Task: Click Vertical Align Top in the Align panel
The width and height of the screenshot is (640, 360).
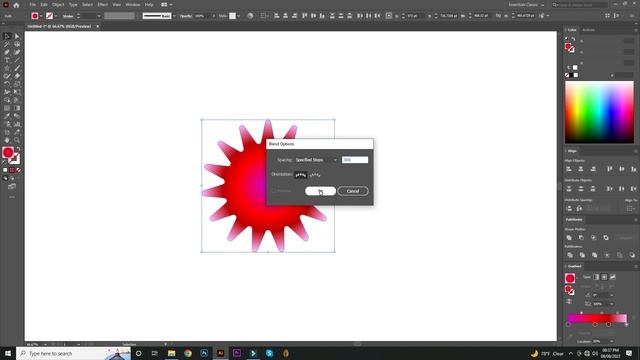Action: [x=609, y=169]
